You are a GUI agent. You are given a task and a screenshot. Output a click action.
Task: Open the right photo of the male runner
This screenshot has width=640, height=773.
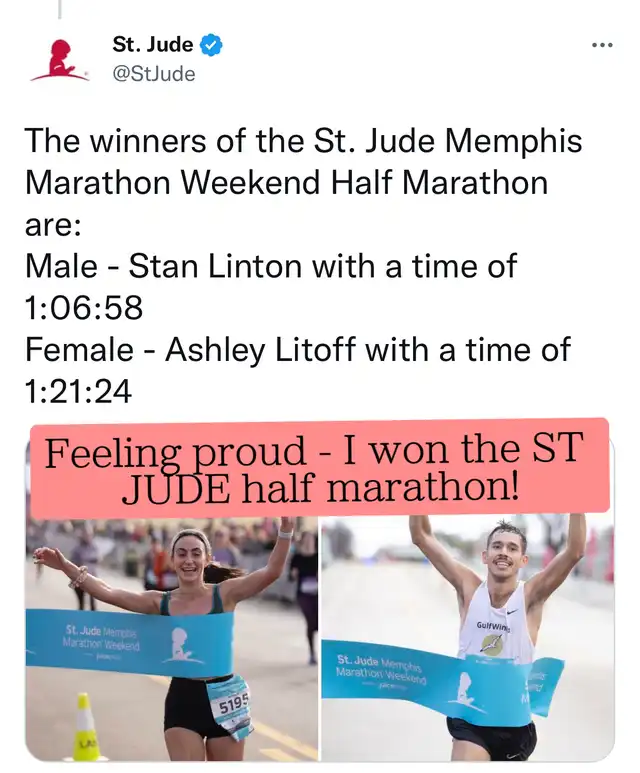tap(467, 640)
